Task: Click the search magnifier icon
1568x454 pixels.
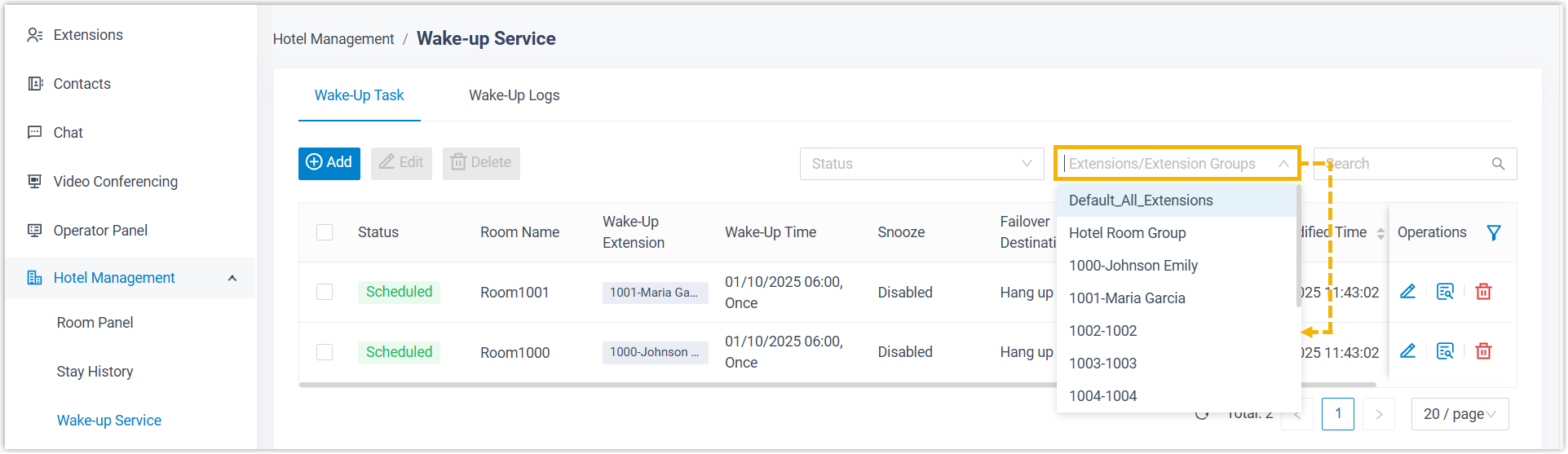Action: click(1498, 164)
